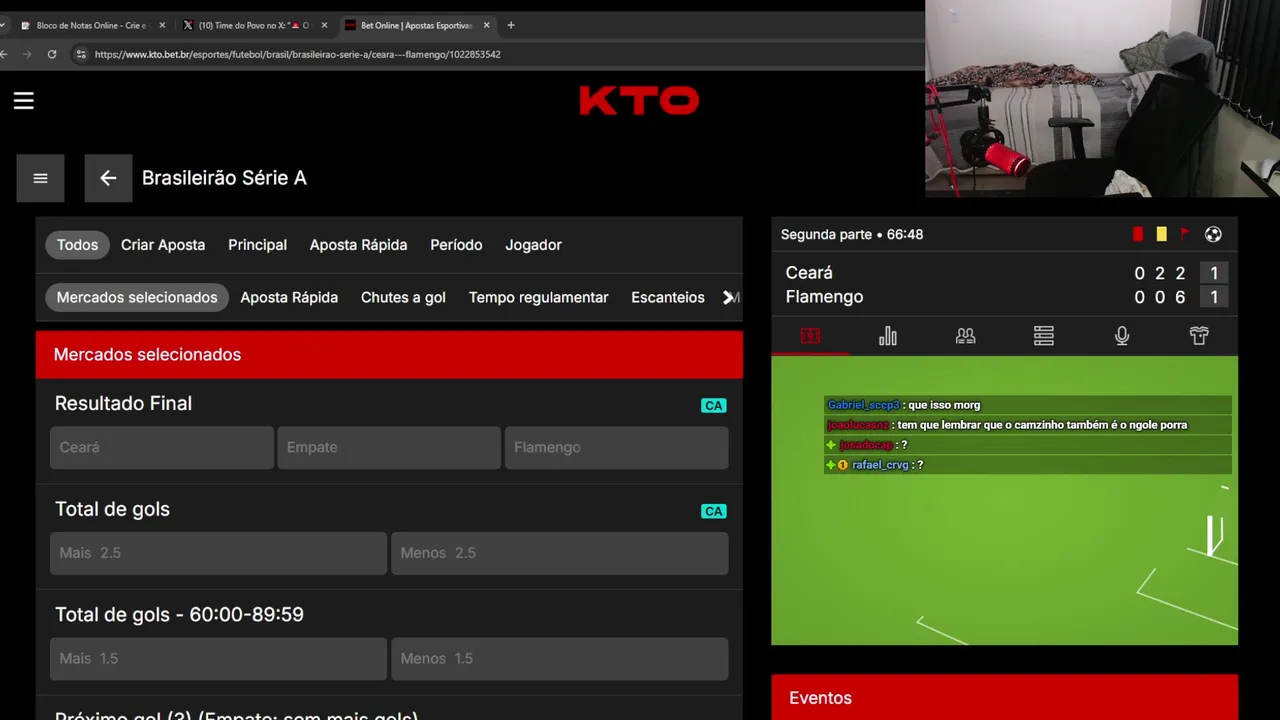Image resolution: width=1280 pixels, height=720 pixels.
Task: Switch to Bloco de Notas Online browser tab
Action: click(x=90, y=25)
